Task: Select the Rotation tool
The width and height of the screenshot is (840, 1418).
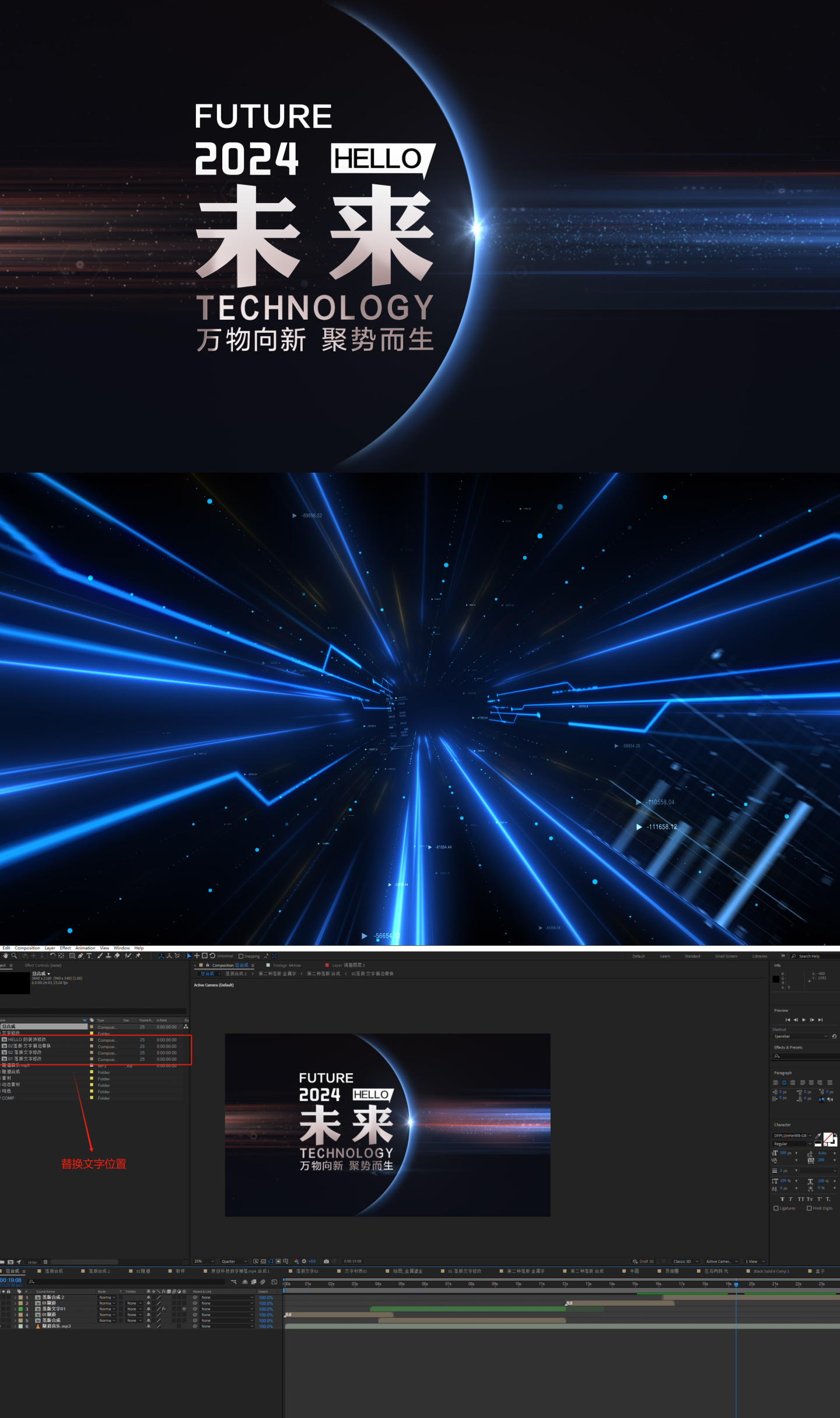Action: 52,956
